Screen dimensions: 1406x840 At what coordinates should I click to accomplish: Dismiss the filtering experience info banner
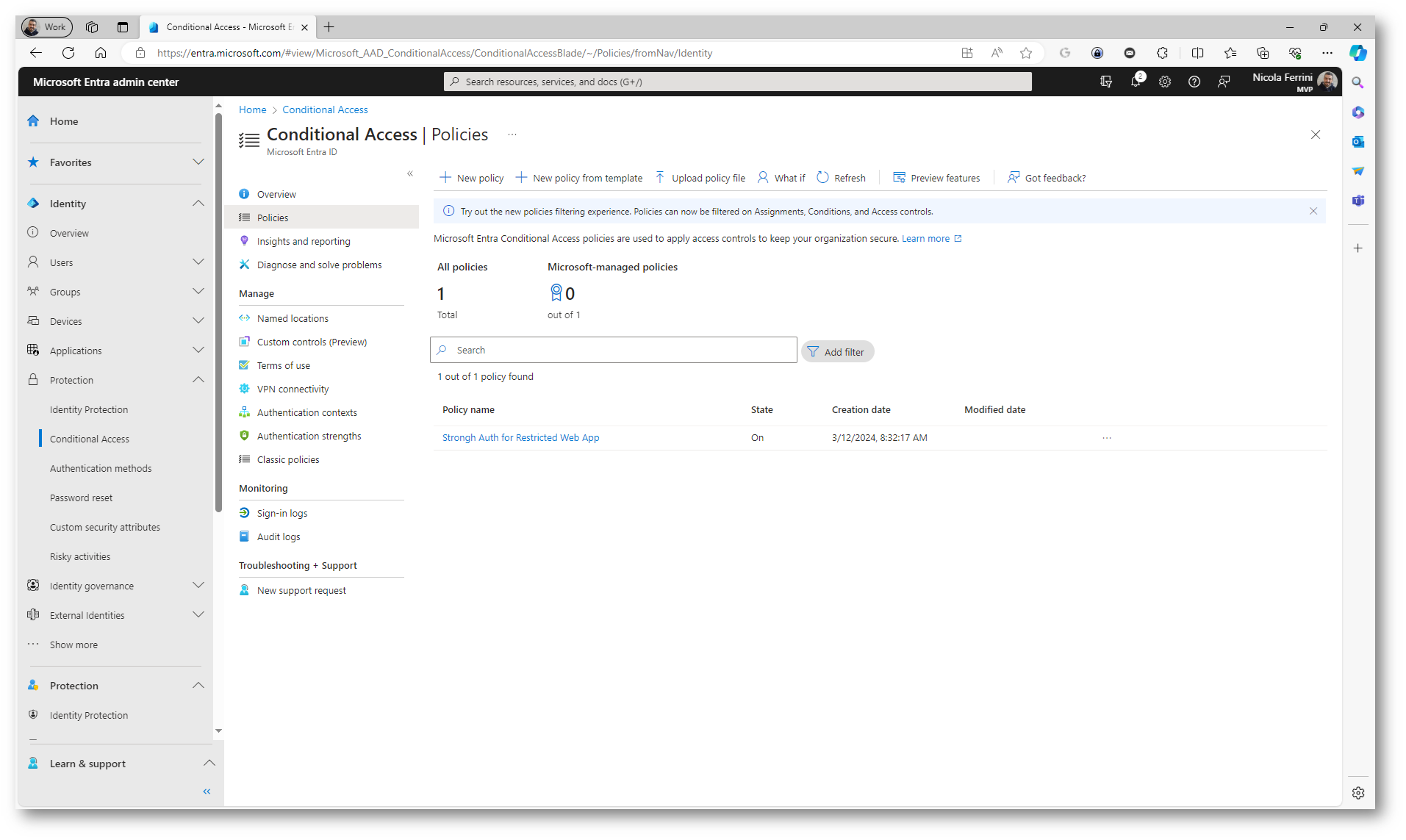point(1313,211)
